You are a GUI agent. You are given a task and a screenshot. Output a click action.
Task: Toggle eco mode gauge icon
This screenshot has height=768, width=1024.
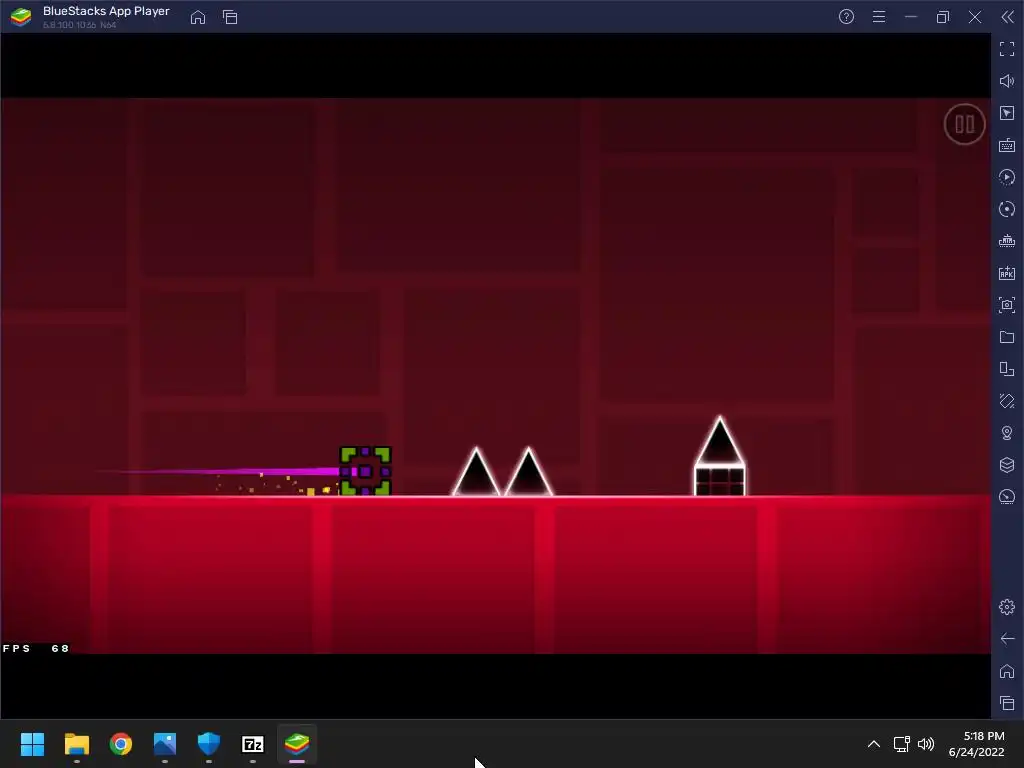1007,497
